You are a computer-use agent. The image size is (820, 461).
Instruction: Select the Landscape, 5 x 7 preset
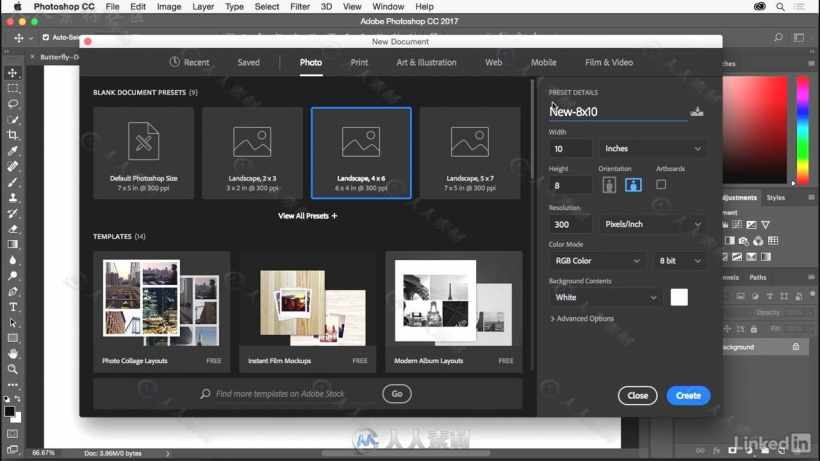pos(470,153)
